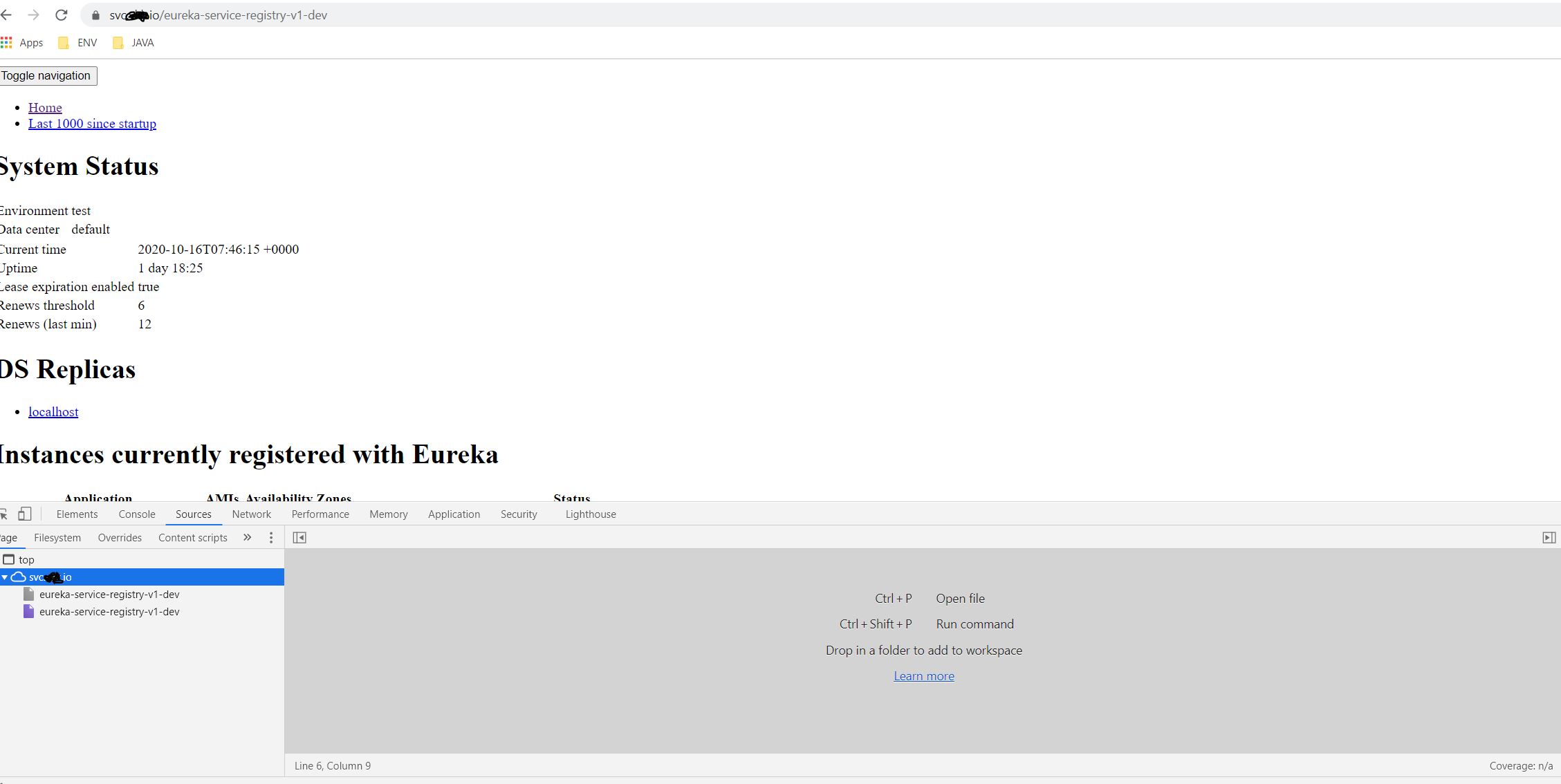Open Last 1000 since startup link

click(92, 124)
